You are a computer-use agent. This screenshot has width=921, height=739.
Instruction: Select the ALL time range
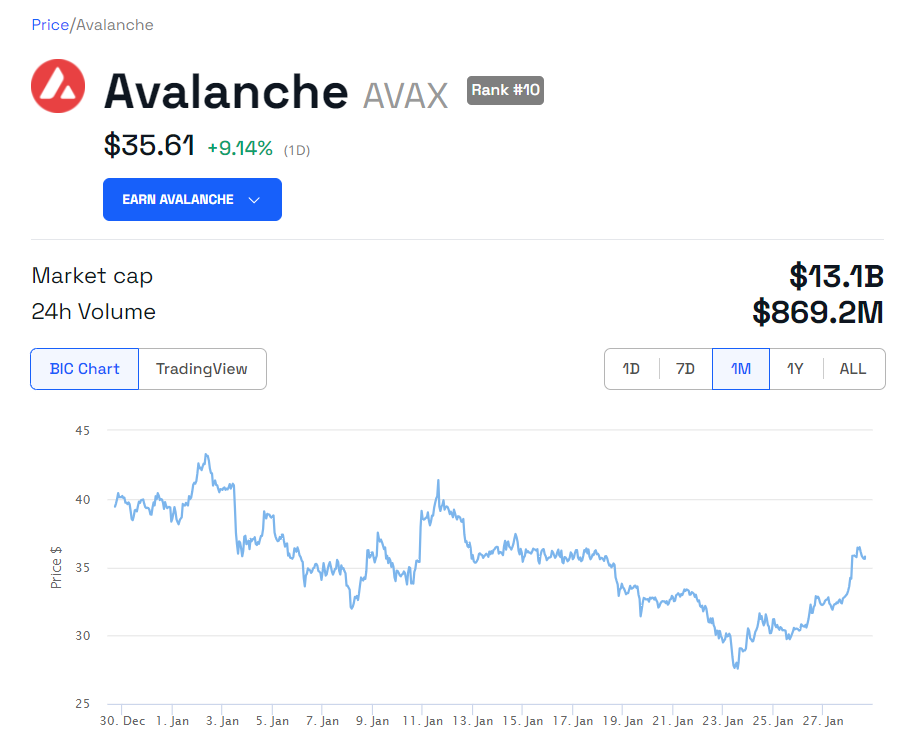(853, 369)
